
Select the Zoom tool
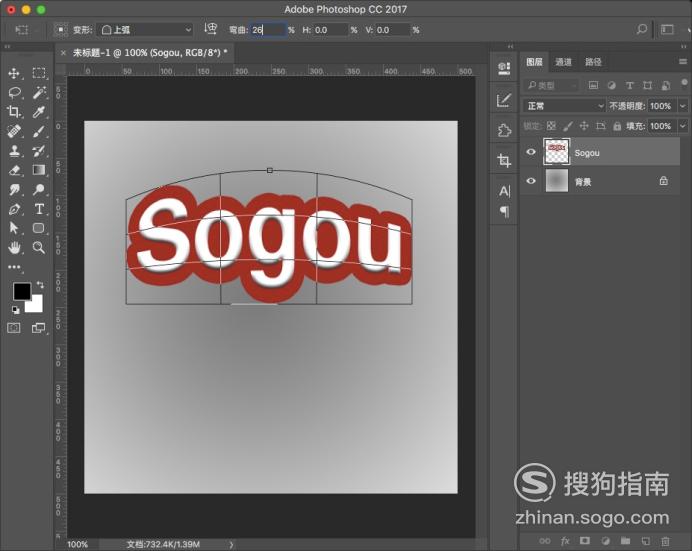click(39, 247)
